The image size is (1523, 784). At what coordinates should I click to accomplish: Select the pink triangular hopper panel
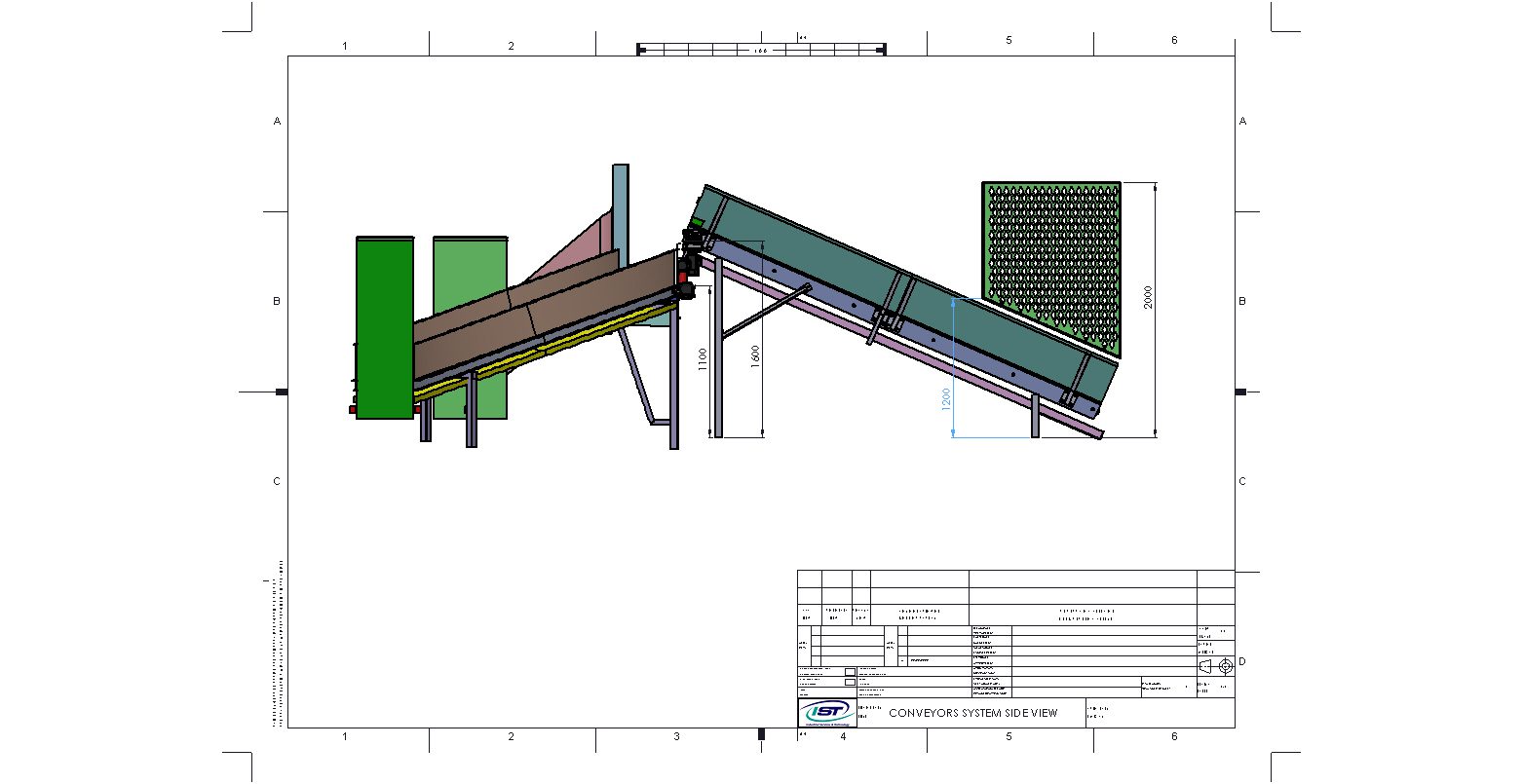(x=583, y=247)
